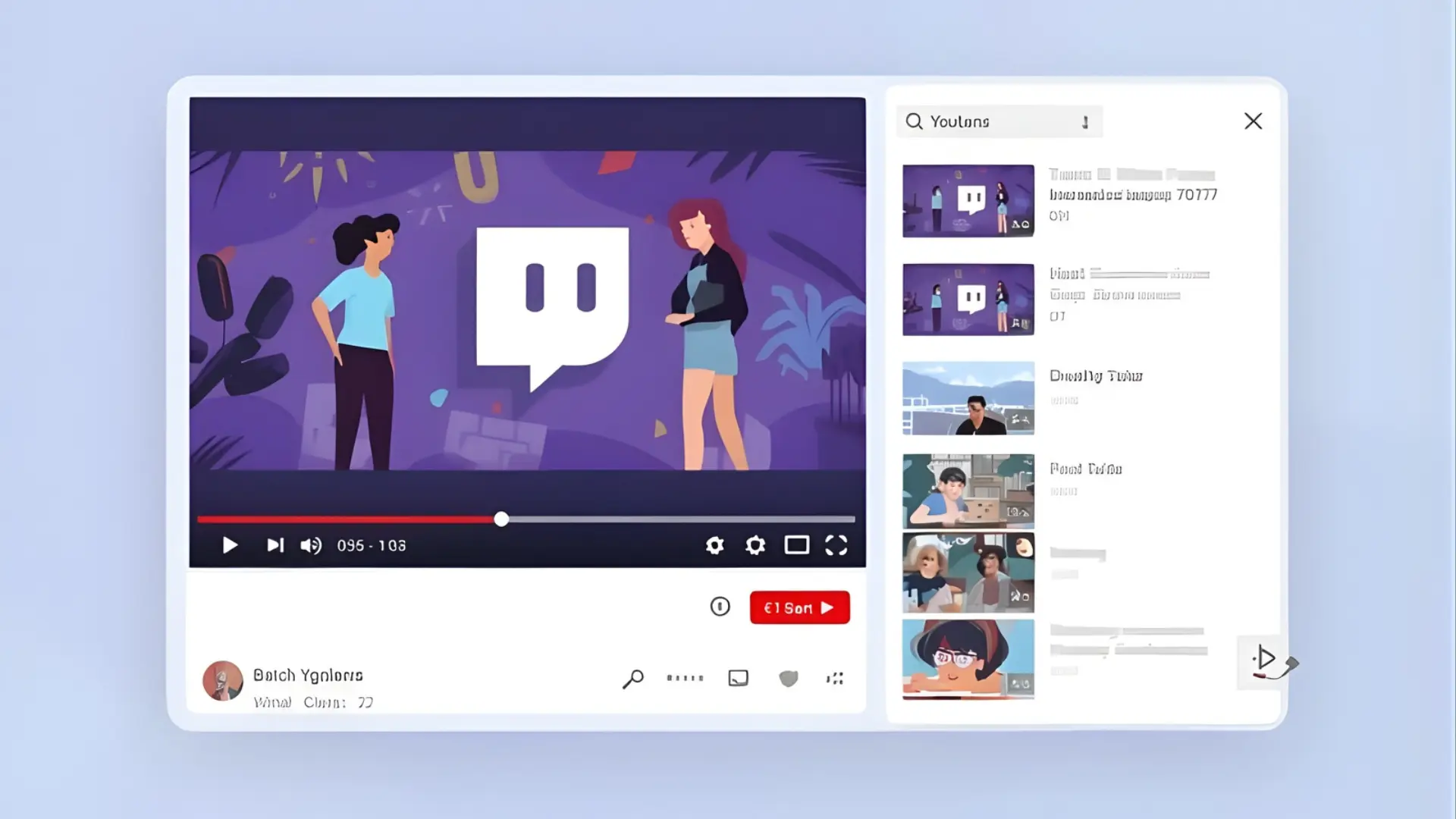Enter fullscreen mode
1456x819 pixels.
click(836, 545)
